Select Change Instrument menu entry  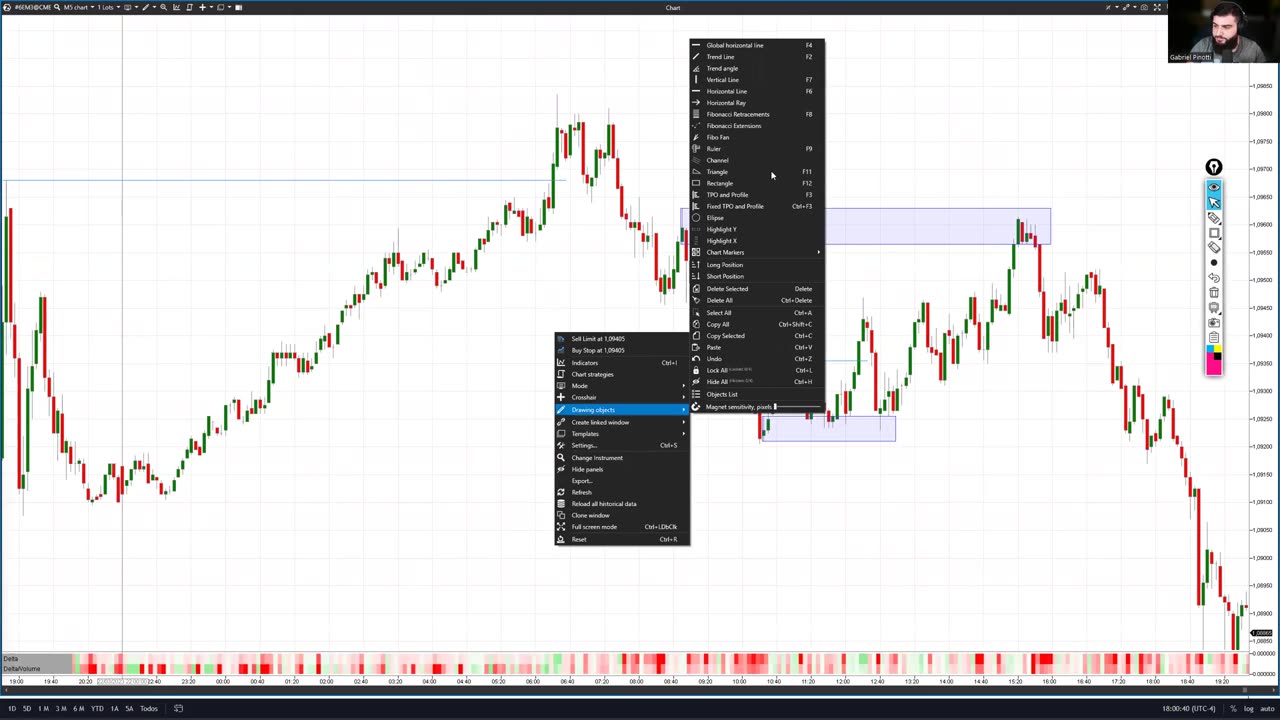(622, 458)
